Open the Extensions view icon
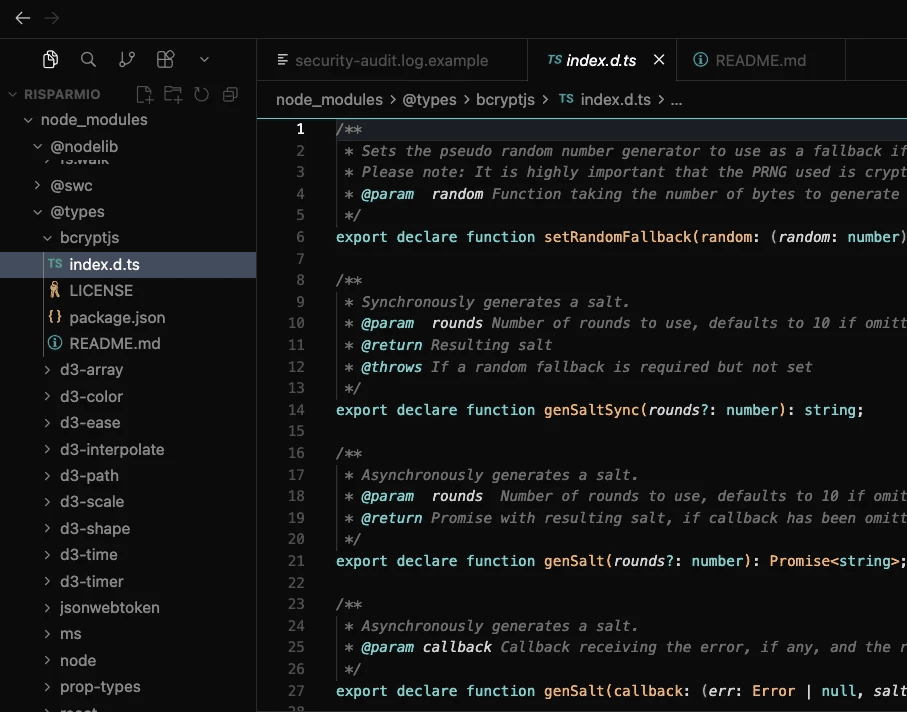 [x=165, y=60]
